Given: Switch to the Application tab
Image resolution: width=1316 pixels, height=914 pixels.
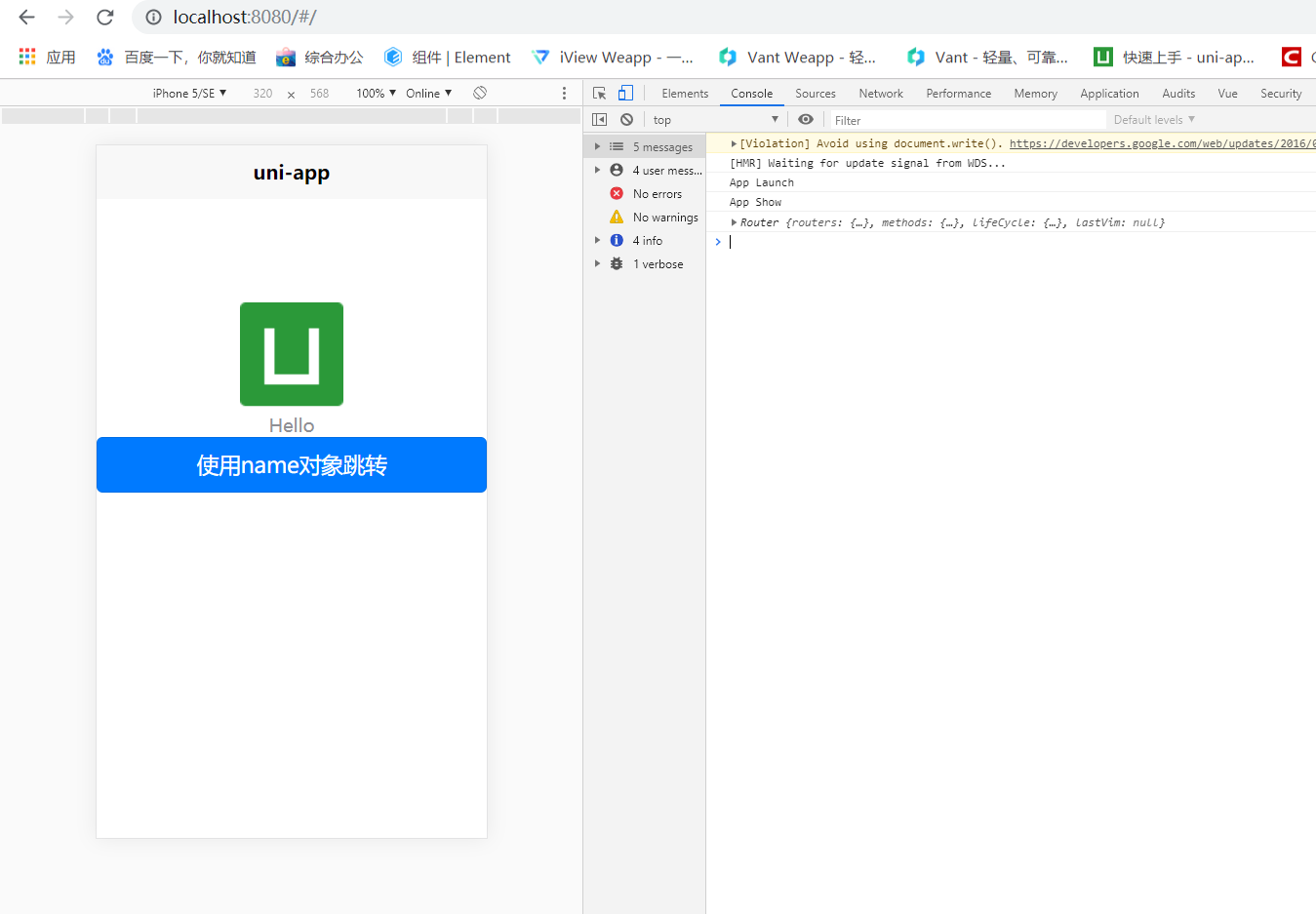Looking at the screenshot, I should pos(1109,94).
